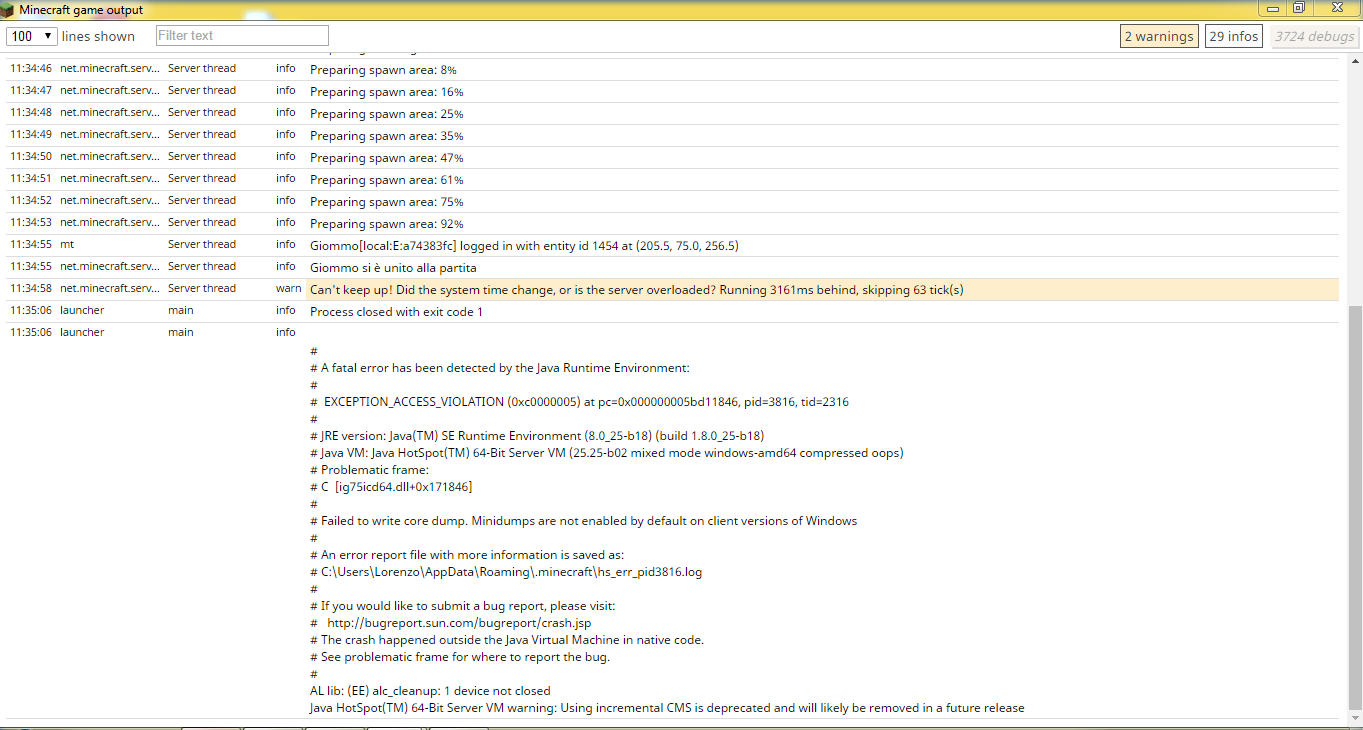Select the Giommo logged in entity log row
Image resolution: width=1363 pixels, height=730 pixels.
(x=524, y=246)
